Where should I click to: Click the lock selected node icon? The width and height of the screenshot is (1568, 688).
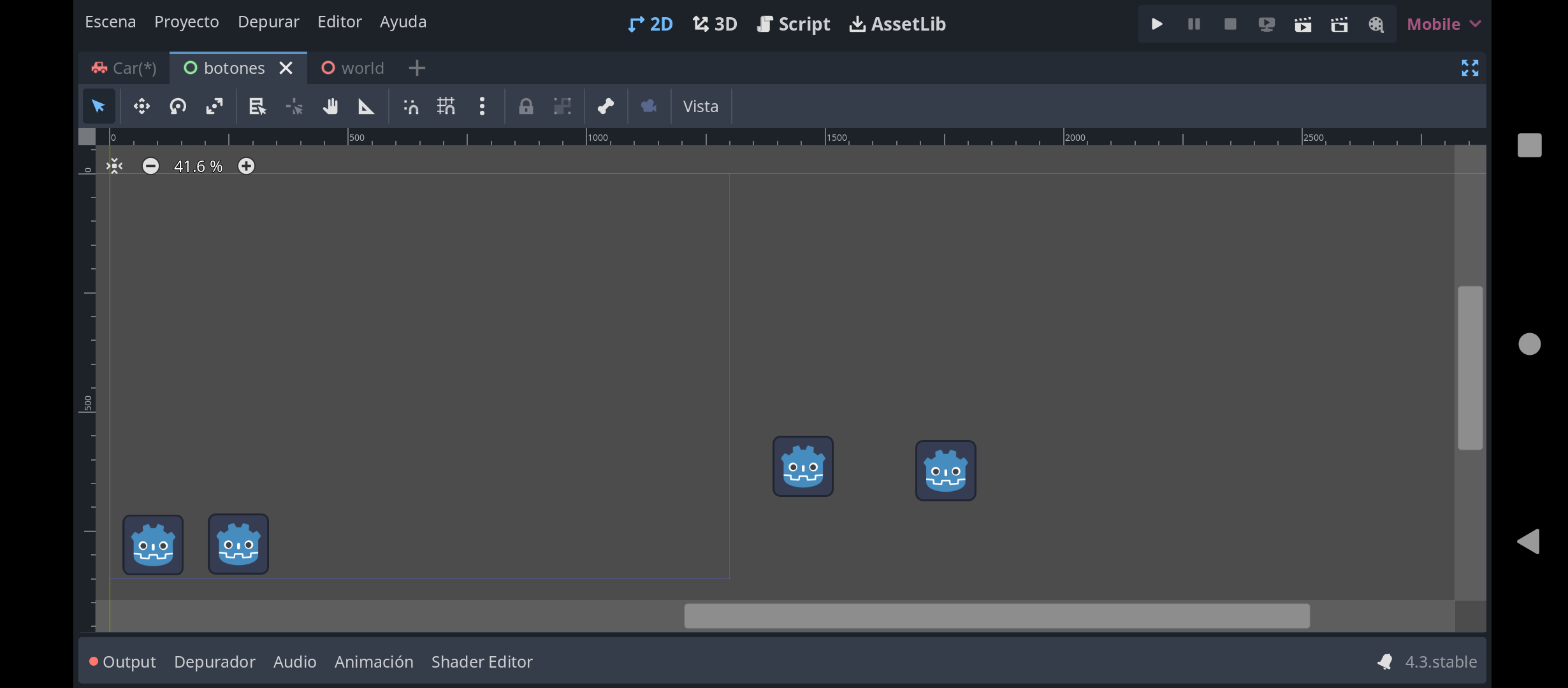[526, 106]
